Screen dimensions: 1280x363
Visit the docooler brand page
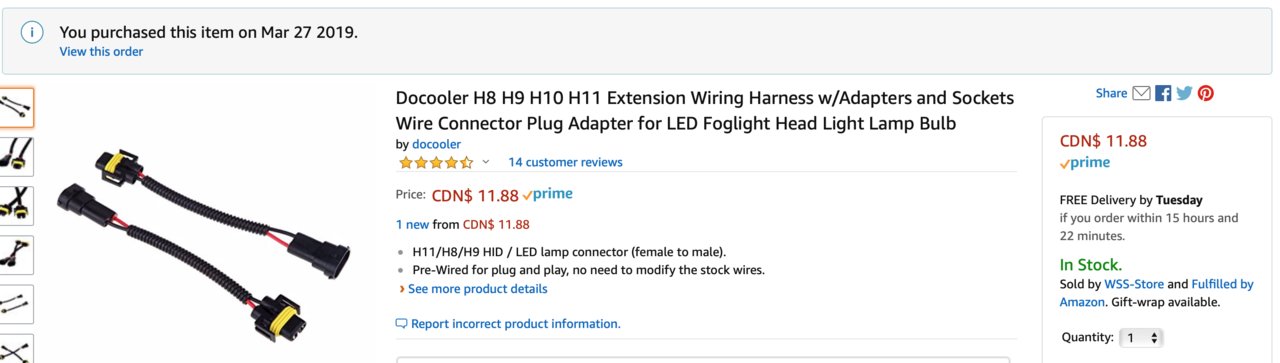tap(436, 144)
